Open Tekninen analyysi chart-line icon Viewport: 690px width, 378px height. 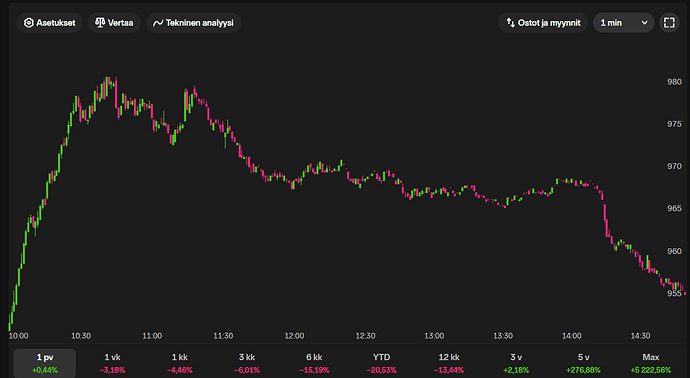click(158, 23)
